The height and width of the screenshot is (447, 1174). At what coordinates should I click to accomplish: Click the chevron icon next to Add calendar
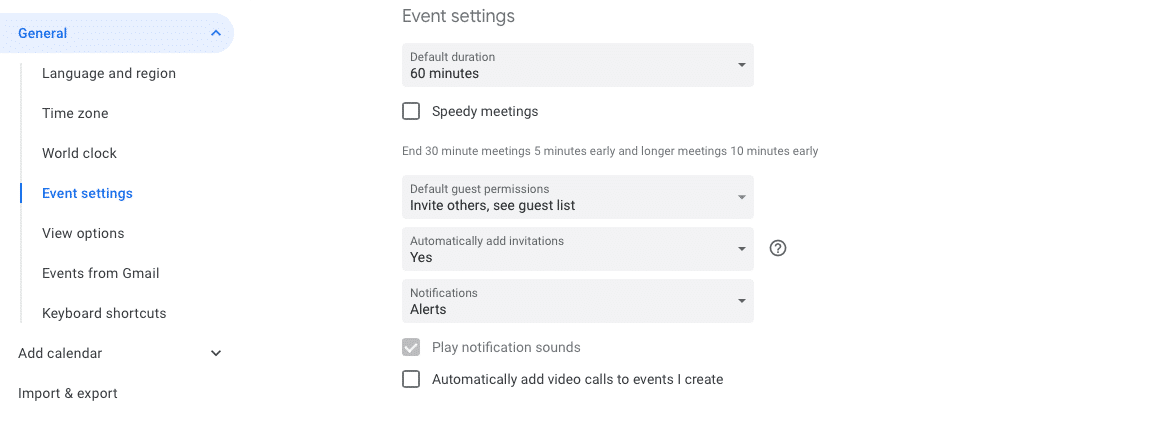point(216,353)
